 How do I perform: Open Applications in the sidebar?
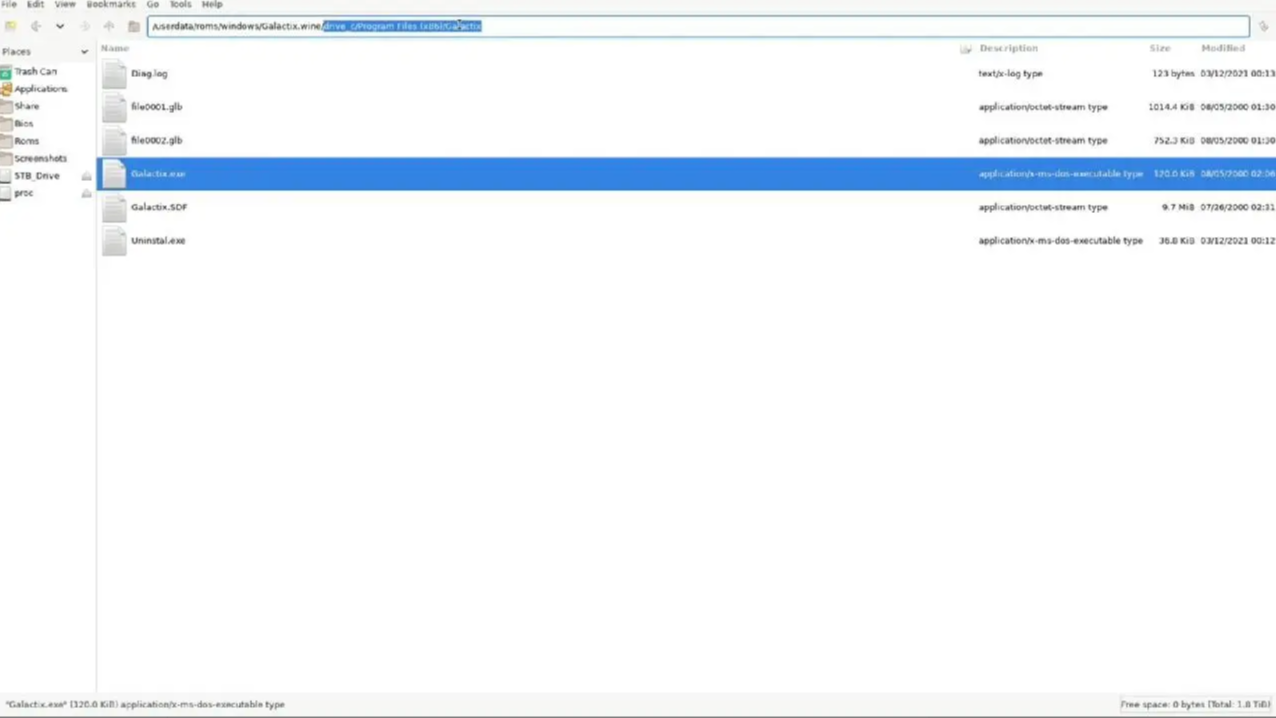pos(41,89)
